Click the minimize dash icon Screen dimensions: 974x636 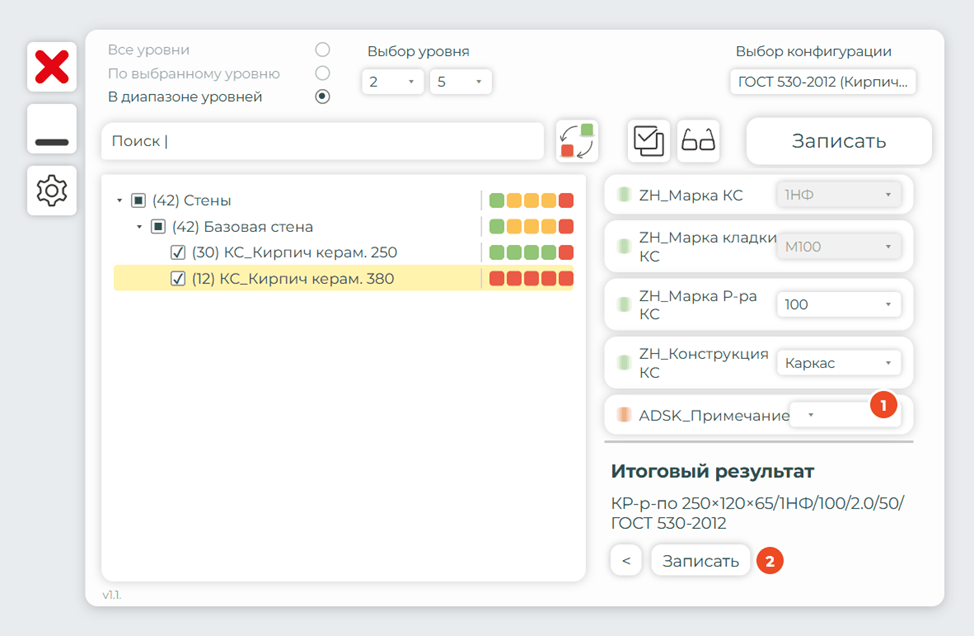(52, 129)
